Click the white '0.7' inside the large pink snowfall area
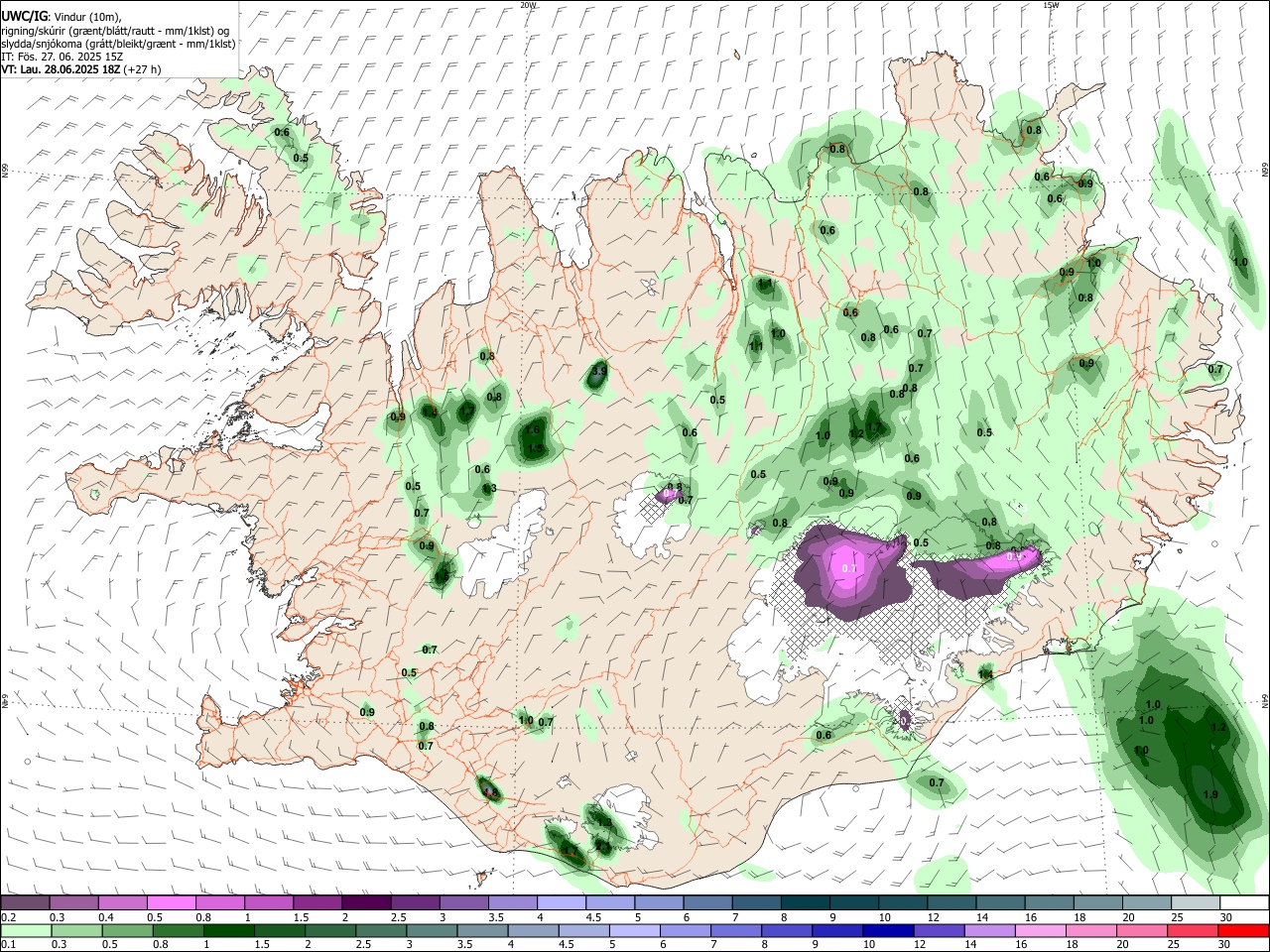 [x=849, y=568]
